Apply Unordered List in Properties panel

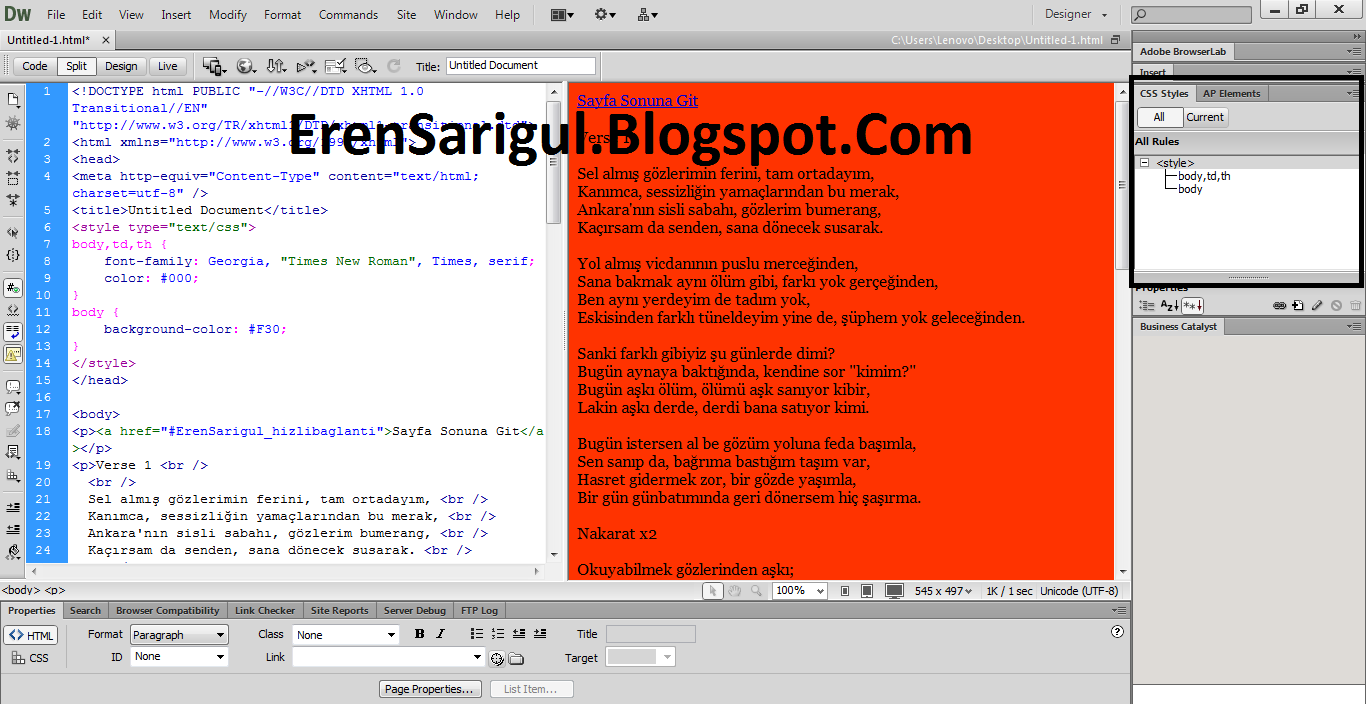point(477,633)
